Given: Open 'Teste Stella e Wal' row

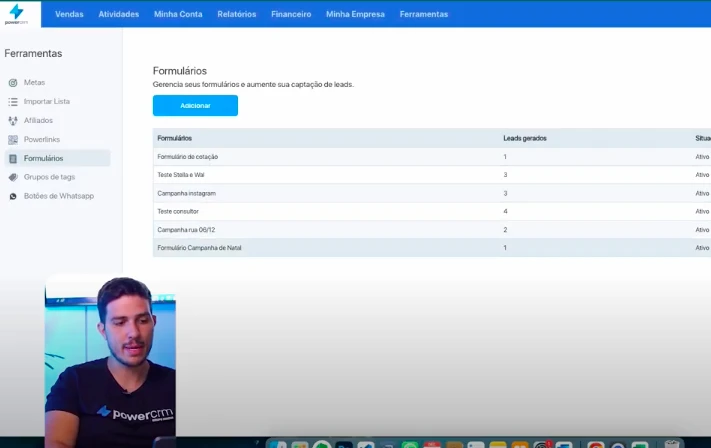Looking at the screenshot, I should point(432,175).
